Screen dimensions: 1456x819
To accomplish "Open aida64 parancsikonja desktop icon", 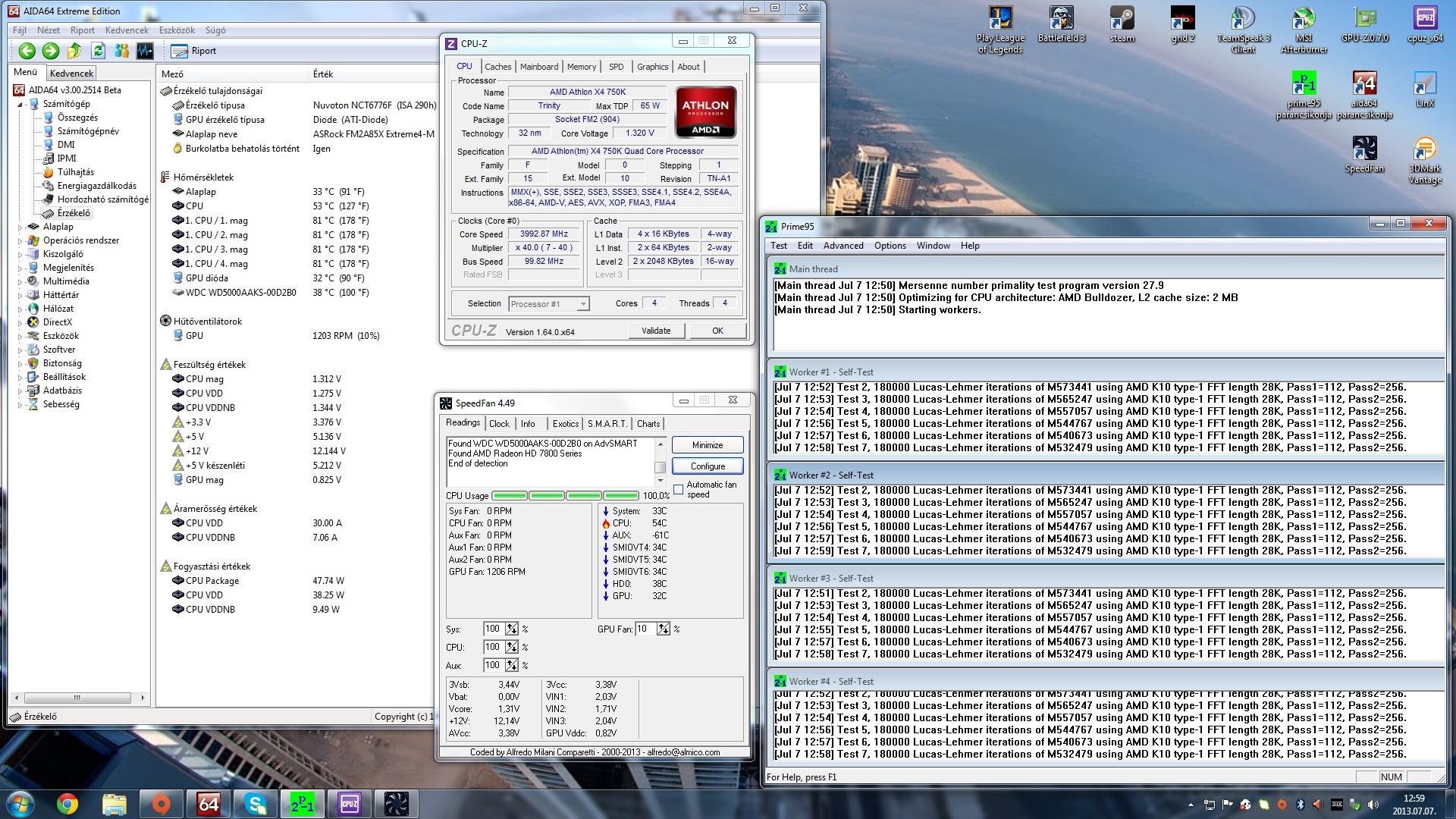I will pyautogui.click(x=1364, y=96).
